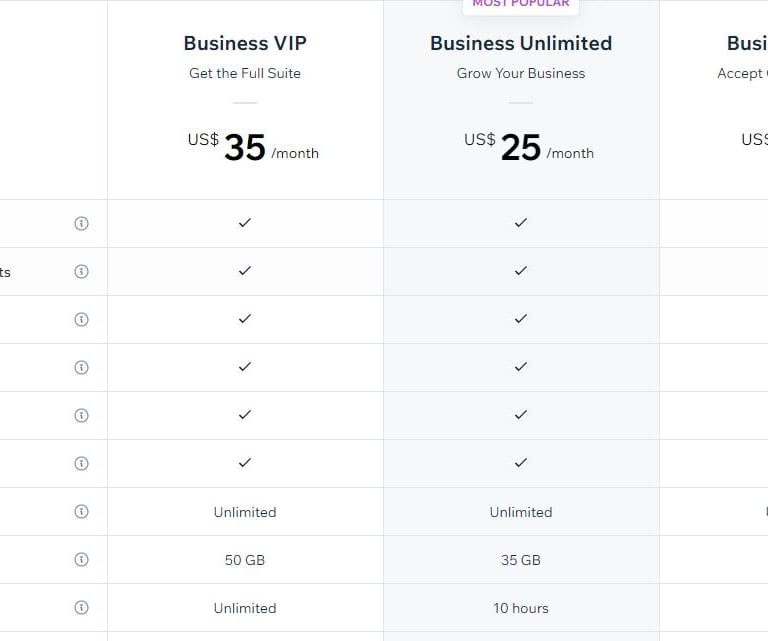
Task: Open the info icon in the 10 hours row
Action: tap(82, 607)
